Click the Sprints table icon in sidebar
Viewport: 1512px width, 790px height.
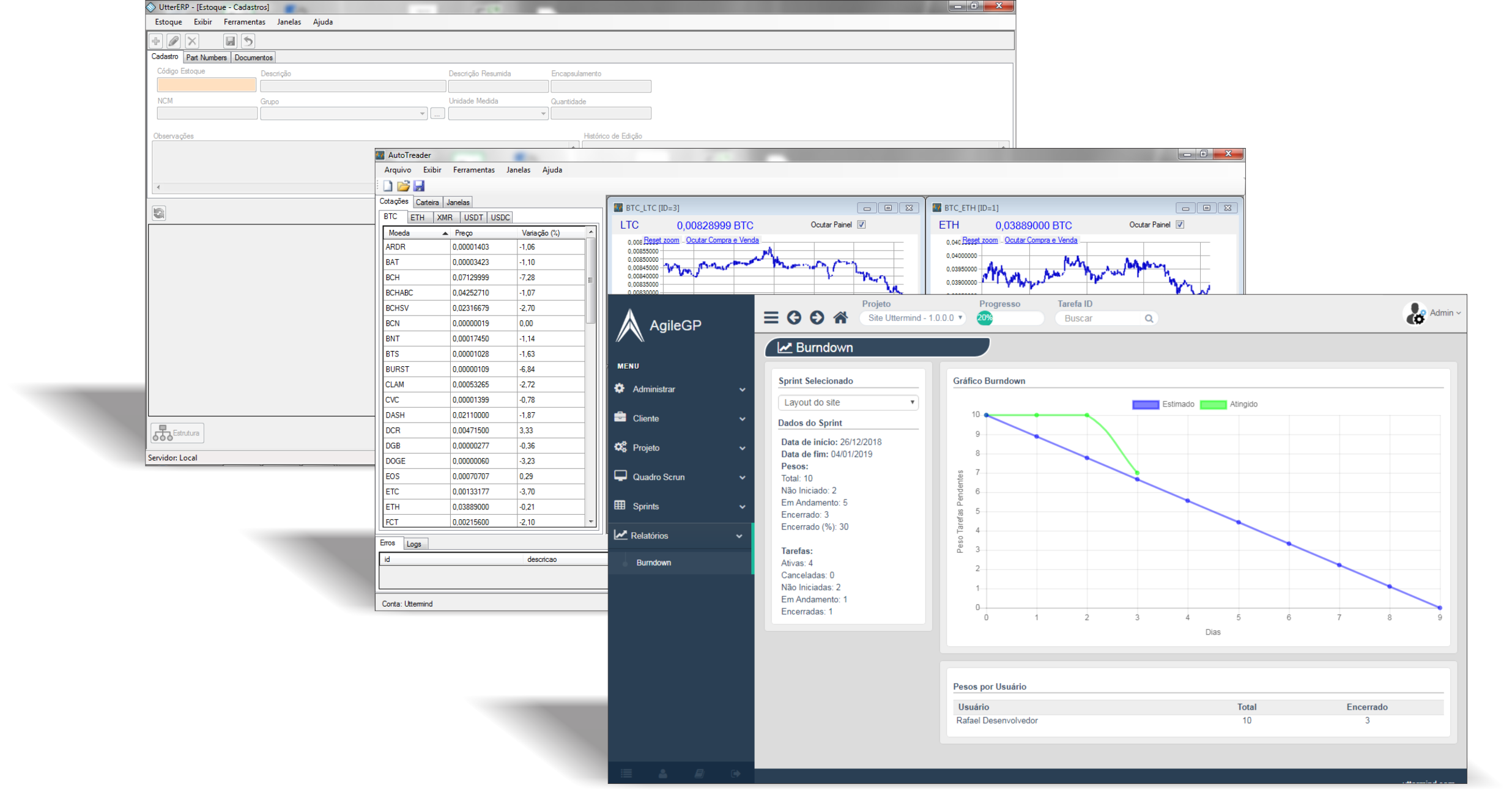click(x=620, y=505)
